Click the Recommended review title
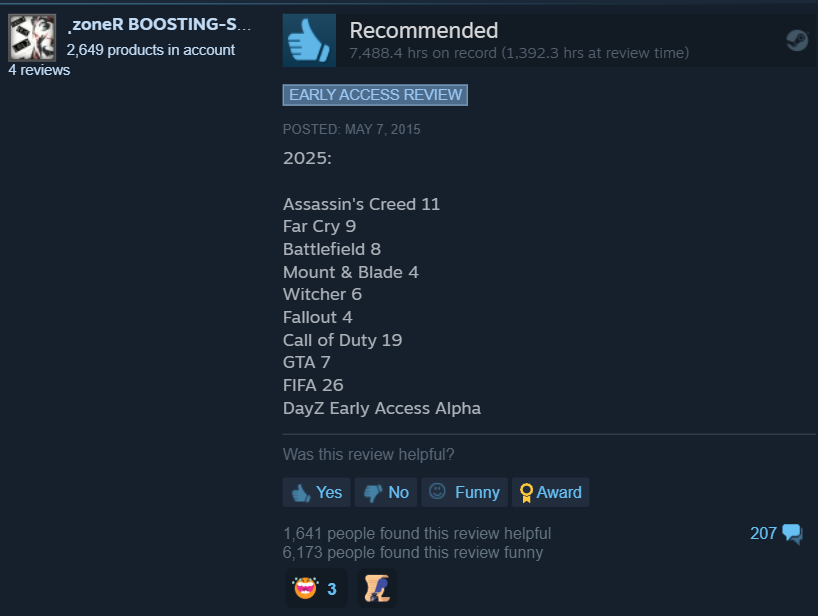Image resolution: width=818 pixels, height=616 pixels. 424,30
